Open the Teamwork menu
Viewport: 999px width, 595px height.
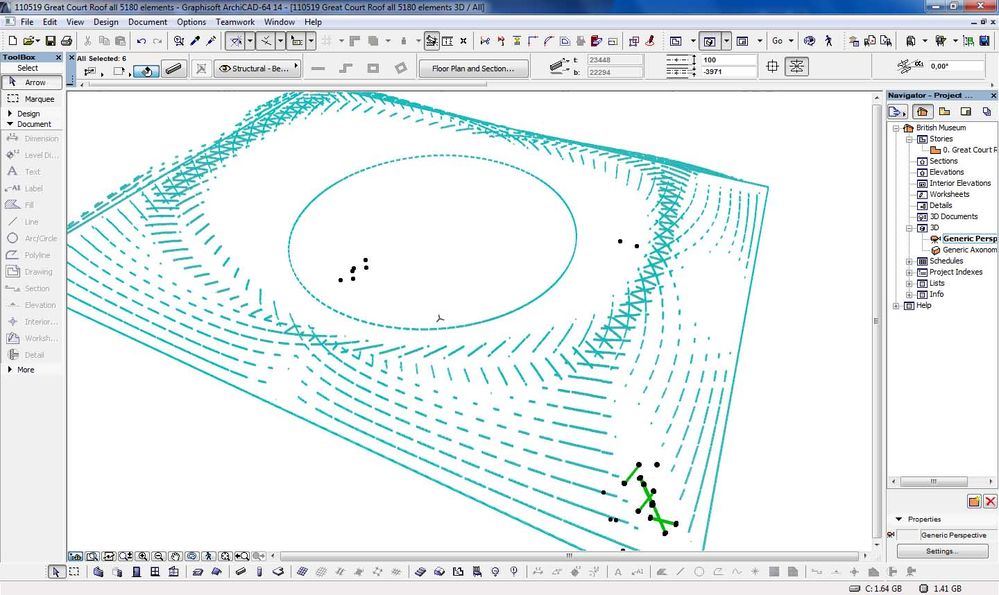tap(235, 22)
